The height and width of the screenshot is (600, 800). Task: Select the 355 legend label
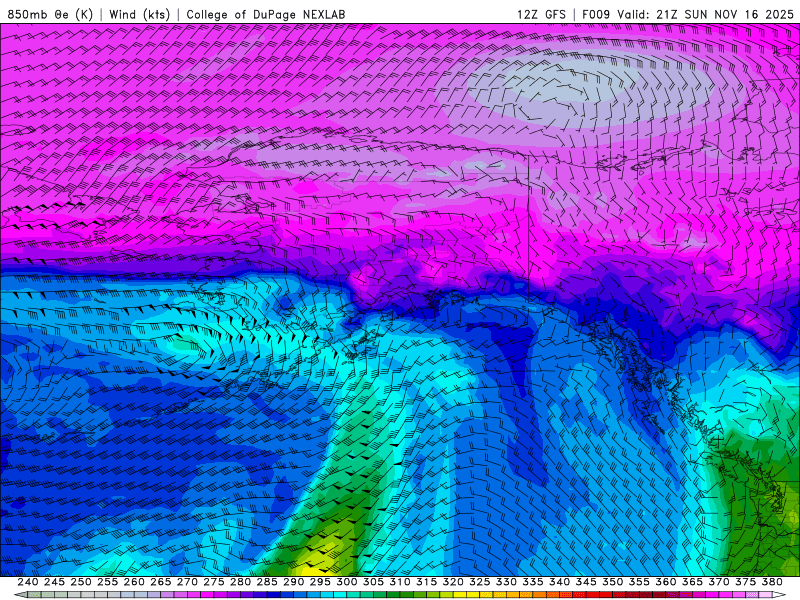(639, 582)
